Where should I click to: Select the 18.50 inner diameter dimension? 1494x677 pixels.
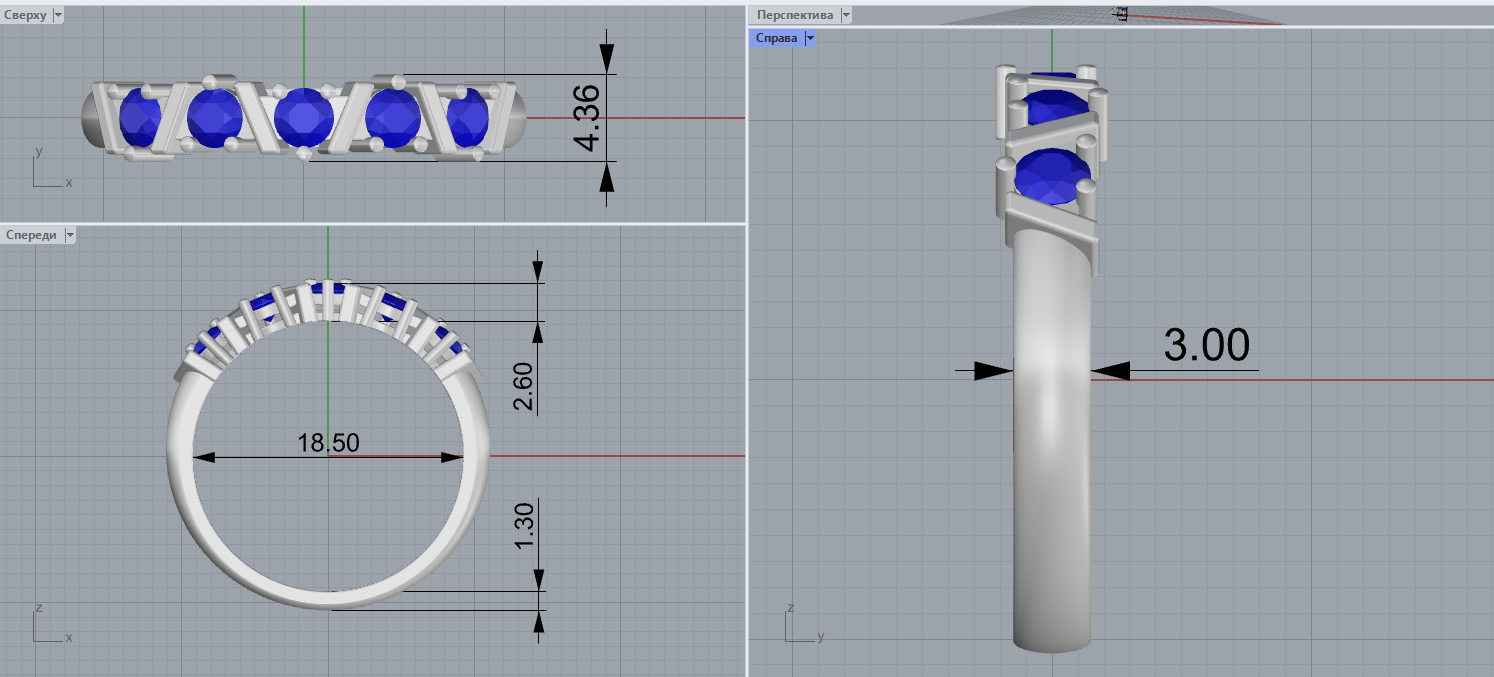(x=328, y=442)
